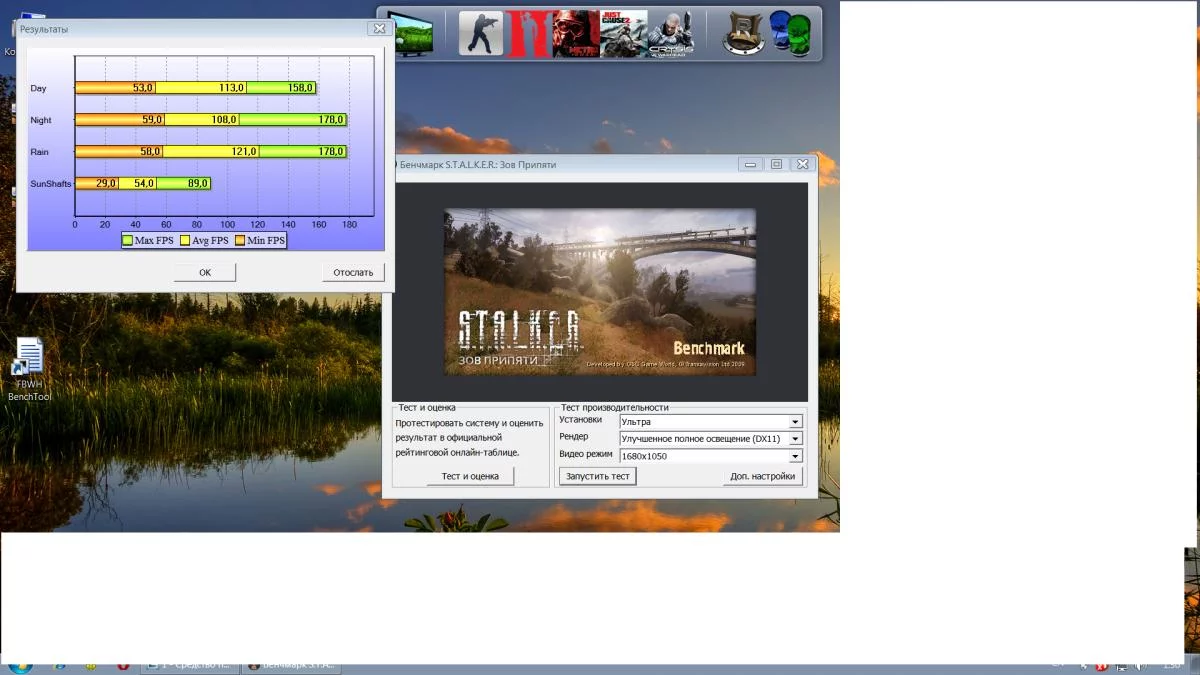This screenshot has width=1200, height=675.
Task: Start Just Cause 2 from the dock
Action: coord(623,33)
